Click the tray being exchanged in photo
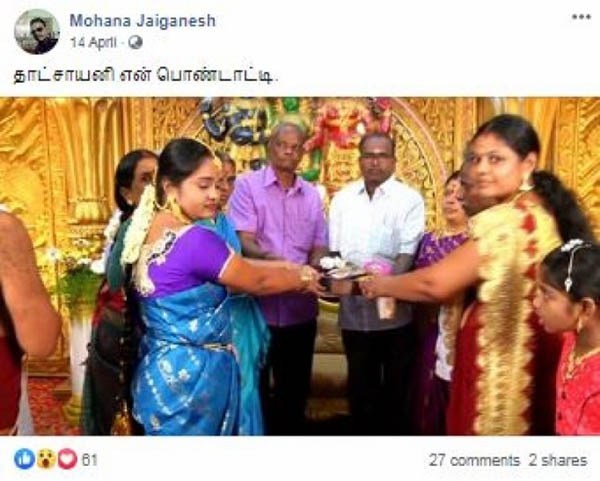 click(x=342, y=270)
